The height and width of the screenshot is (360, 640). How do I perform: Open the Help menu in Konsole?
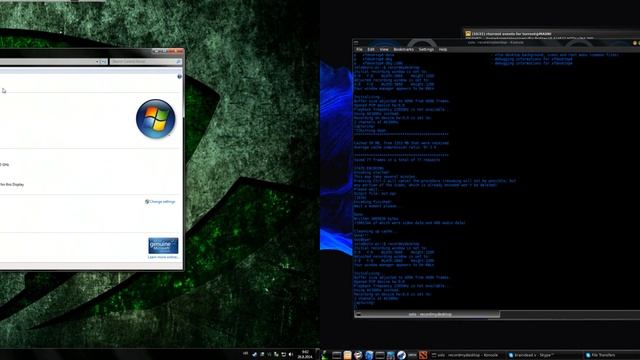[443, 49]
